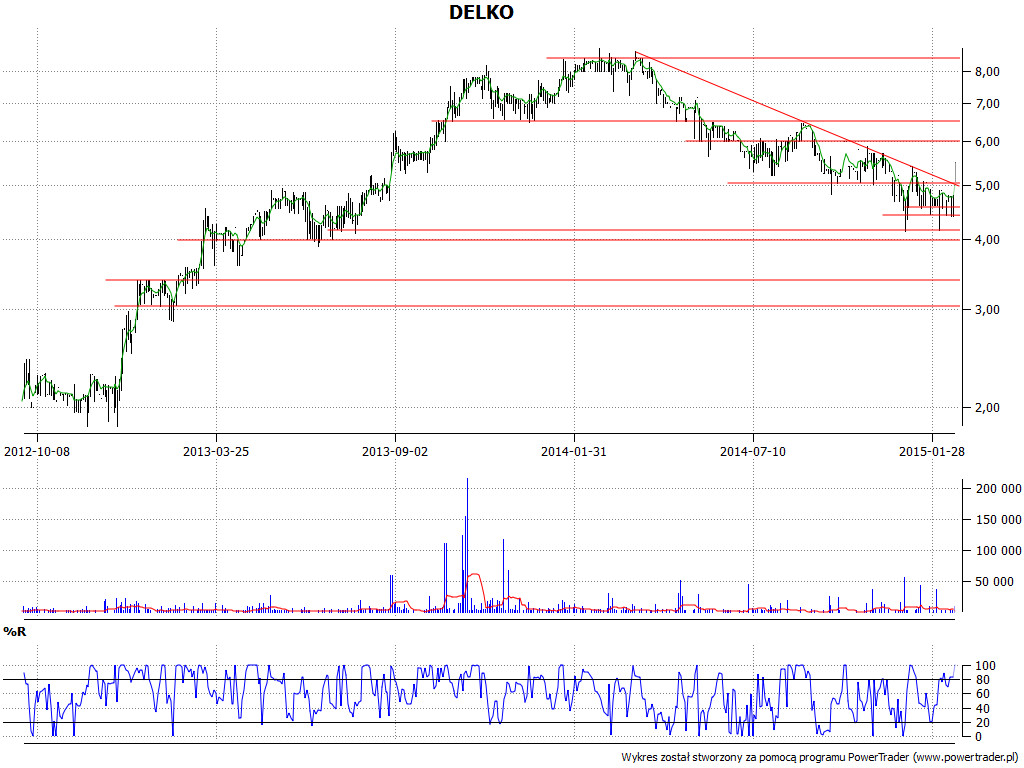
Task: Select the 2013-03-25 date label
Action: 216,451
